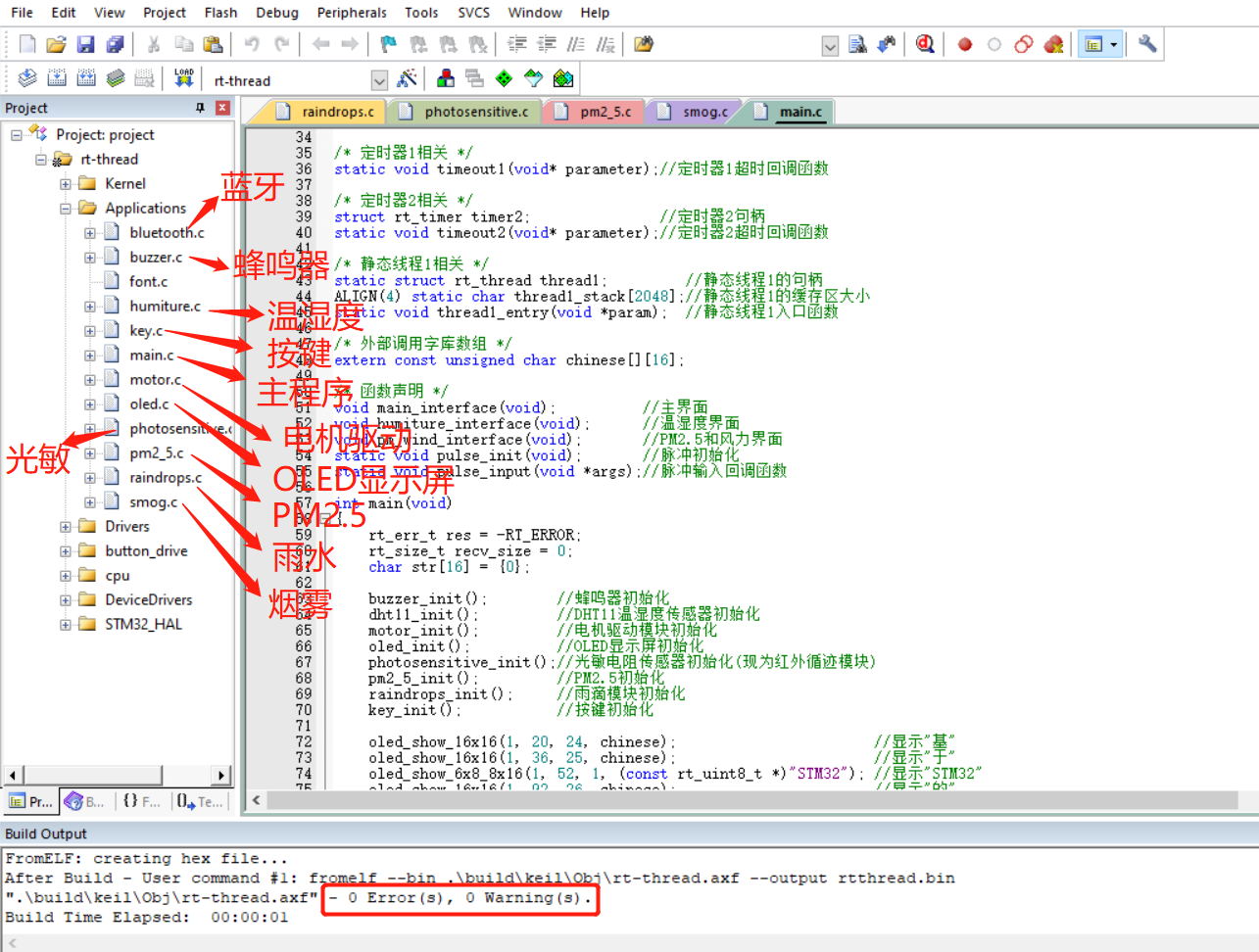The image size is (1259, 952).
Task: Click the Undo arrow icon
Action: (252, 44)
